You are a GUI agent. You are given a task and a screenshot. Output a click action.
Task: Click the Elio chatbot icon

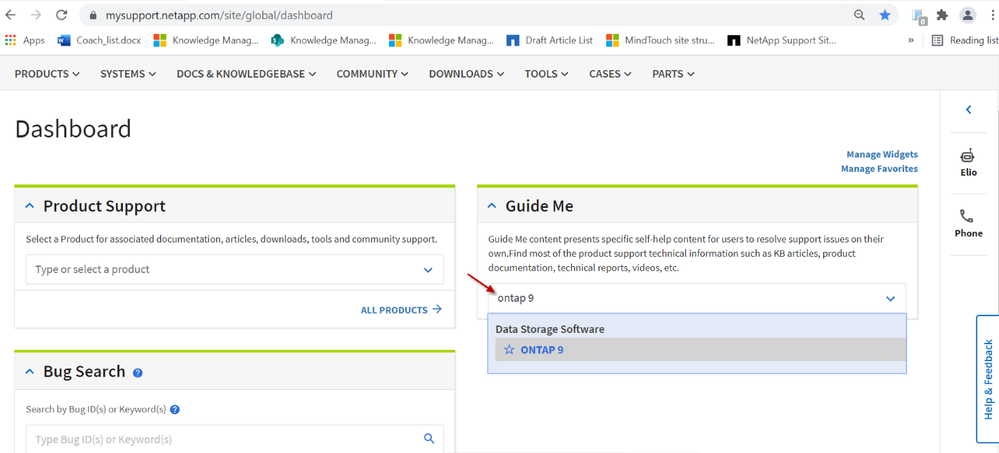pyautogui.click(x=967, y=156)
